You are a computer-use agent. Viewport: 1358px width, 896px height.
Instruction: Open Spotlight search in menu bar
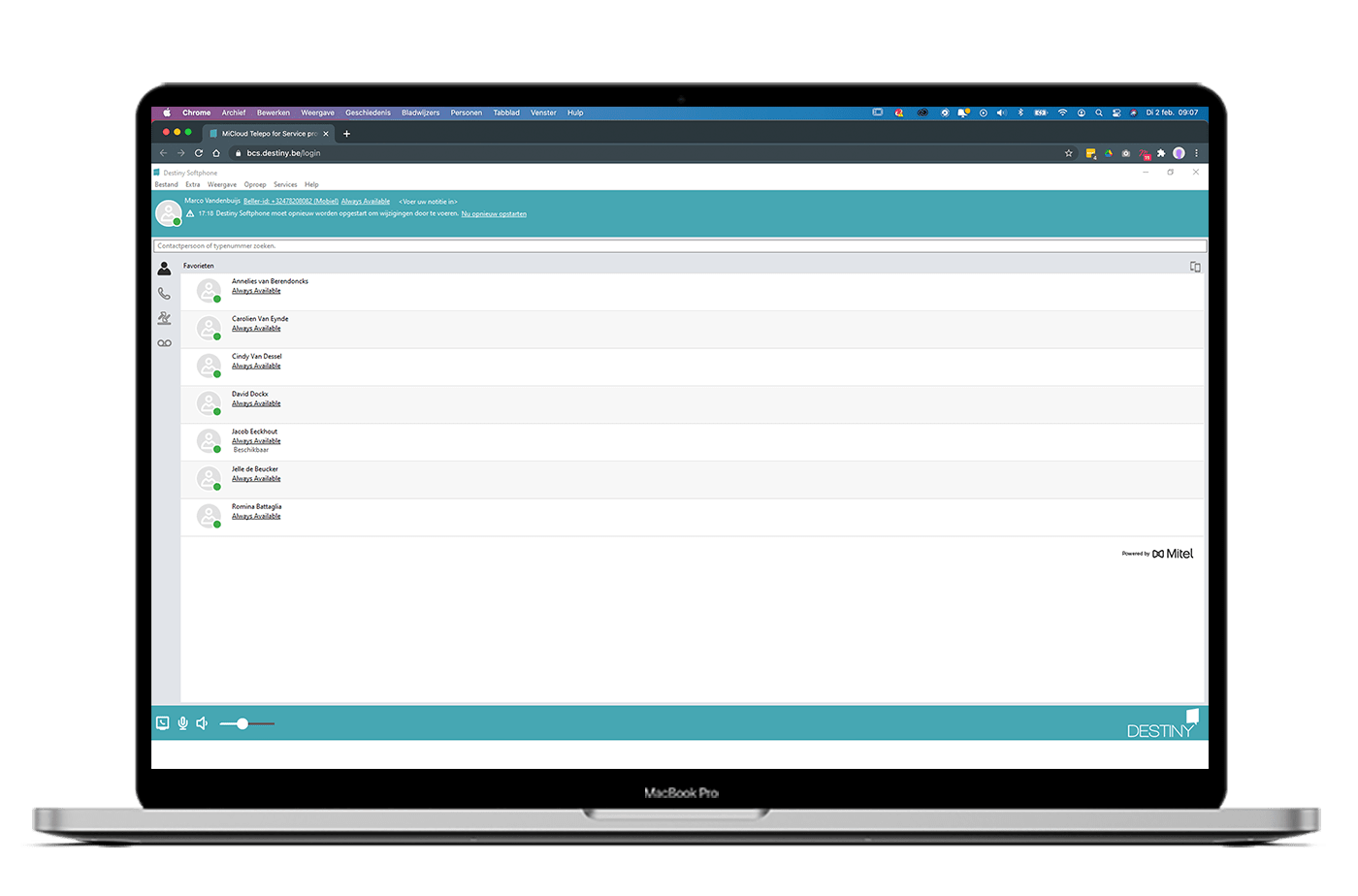pos(1099,112)
